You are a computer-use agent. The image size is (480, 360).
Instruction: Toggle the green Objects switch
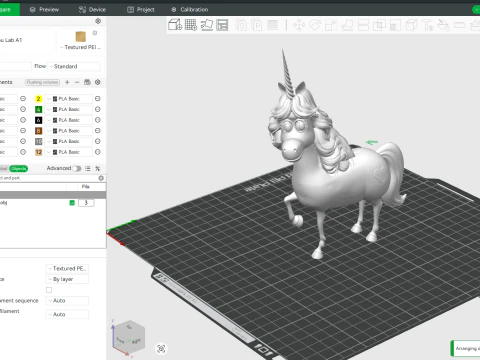tap(18, 168)
